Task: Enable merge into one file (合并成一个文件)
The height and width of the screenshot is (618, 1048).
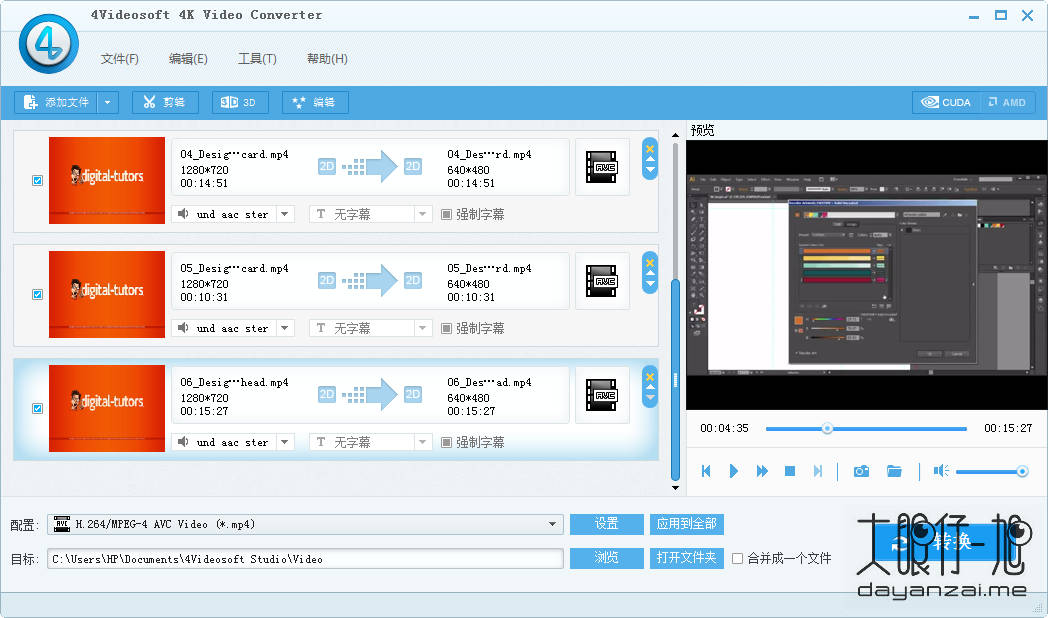Action: coord(737,559)
